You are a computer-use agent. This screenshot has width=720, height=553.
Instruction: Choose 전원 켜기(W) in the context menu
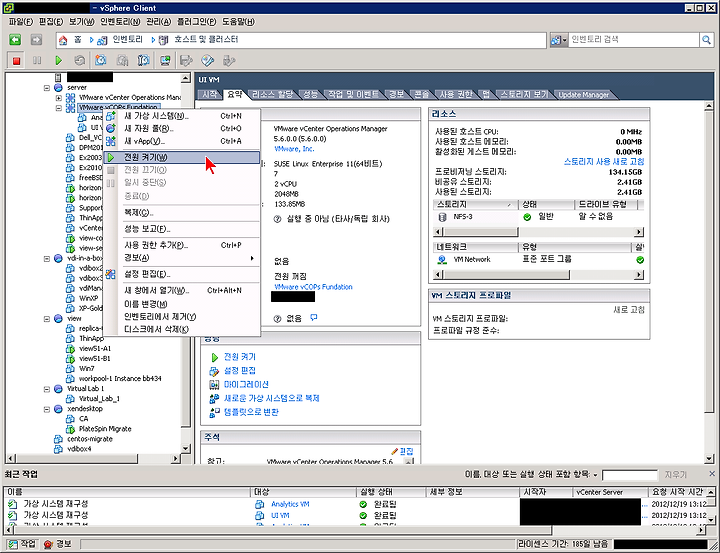(182, 158)
